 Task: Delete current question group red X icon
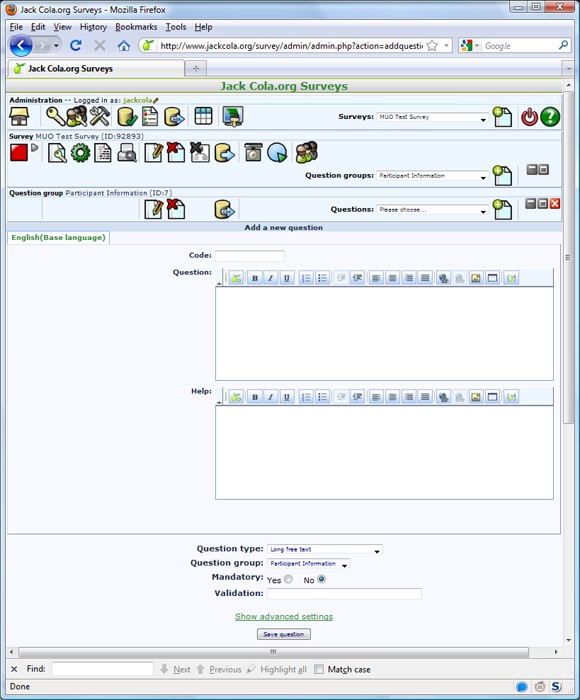pyautogui.click(x=176, y=209)
